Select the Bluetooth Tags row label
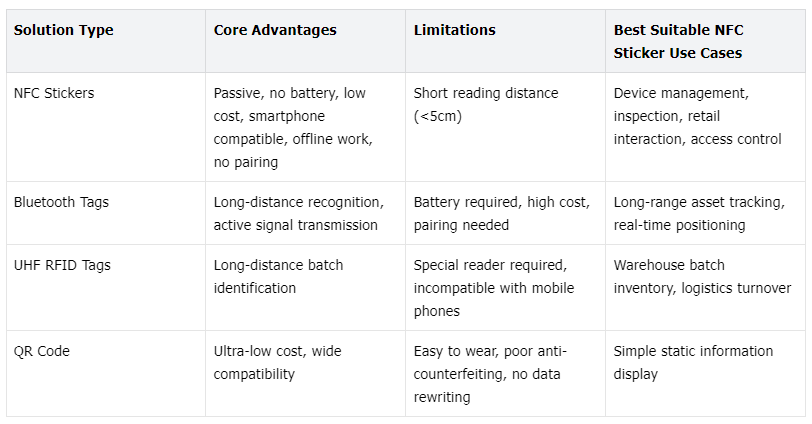This screenshot has height=424, width=812. coord(61,202)
